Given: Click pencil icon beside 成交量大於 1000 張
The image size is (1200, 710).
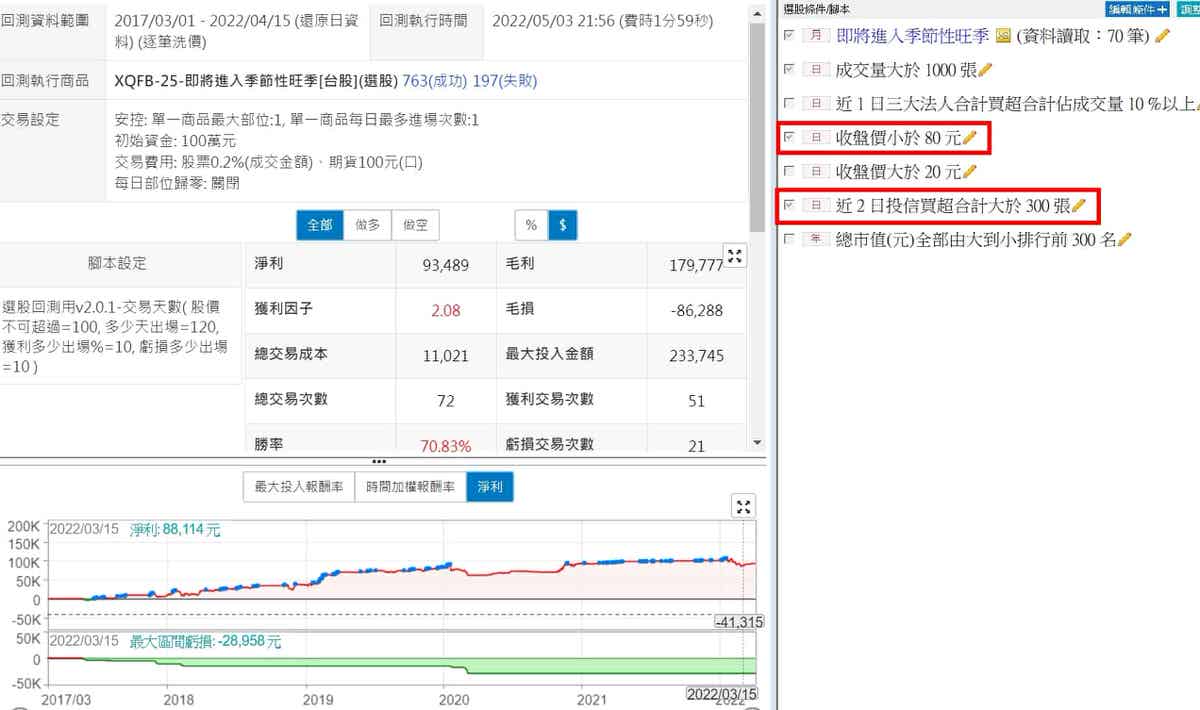Looking at the screenshot, I should pyautogui.click(x=985, y=70).
